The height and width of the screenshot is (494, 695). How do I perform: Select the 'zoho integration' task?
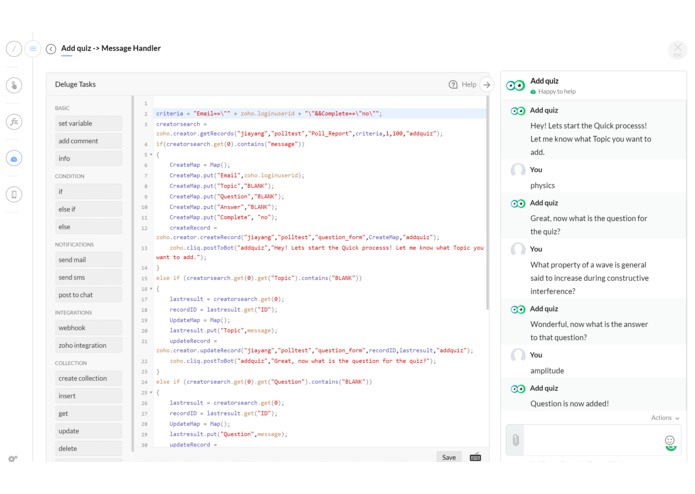pyautogui.click(x=88, y=345)
